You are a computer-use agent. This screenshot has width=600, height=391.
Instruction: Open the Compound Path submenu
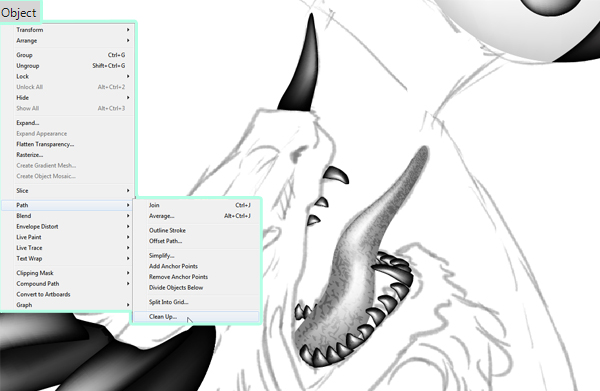(x=67, y=284)
